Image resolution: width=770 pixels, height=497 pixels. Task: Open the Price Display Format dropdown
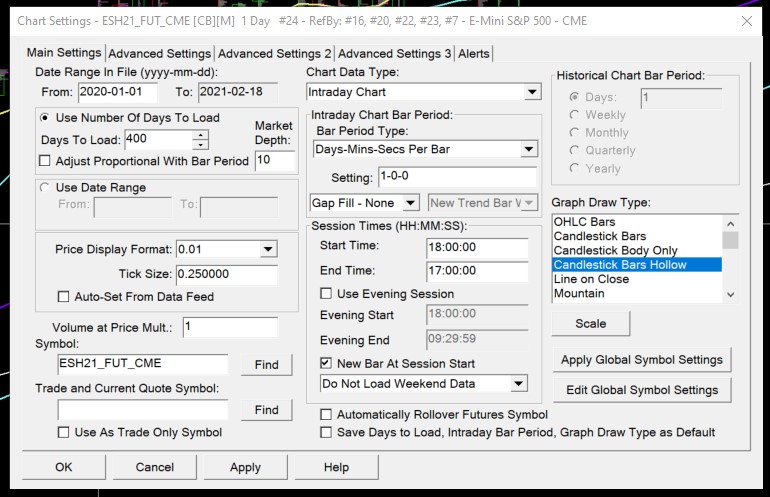pyautogui.click(x=268, y=249)
